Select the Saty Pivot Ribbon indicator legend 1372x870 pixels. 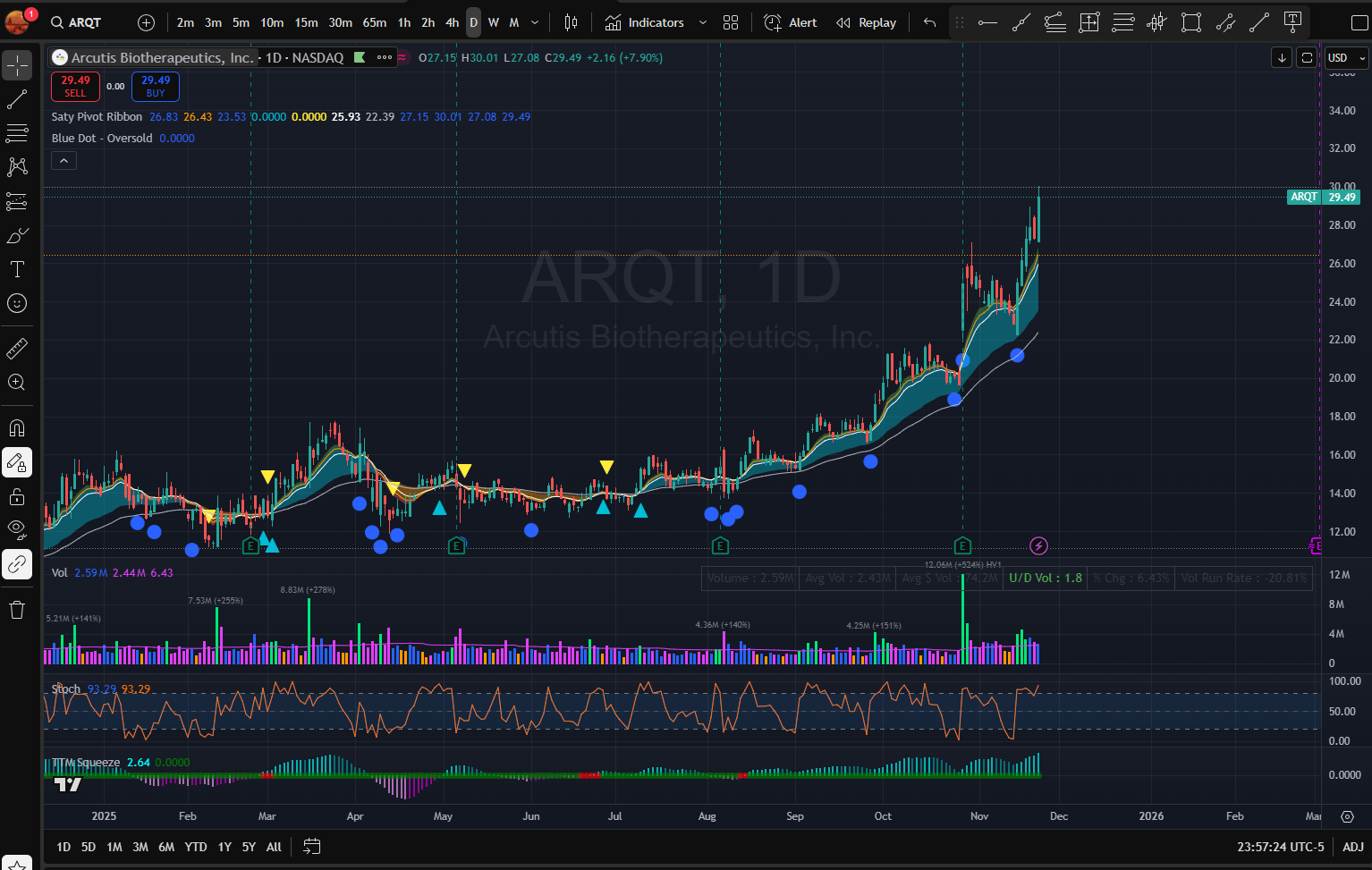pyautogui.click(x=97, y=117)
